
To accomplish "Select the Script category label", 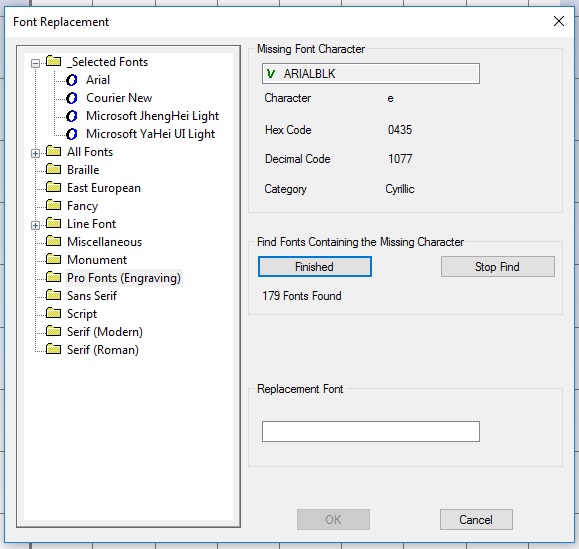I will coord(82,314).
